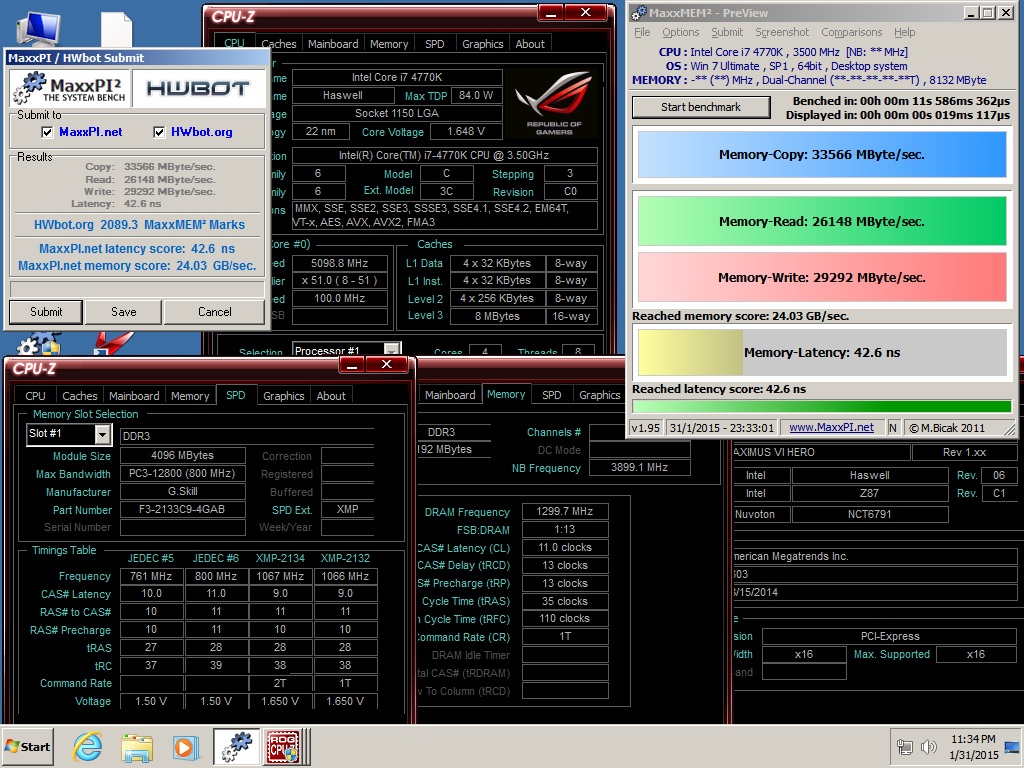Click the Memory-Copy blue result bar
Image resolution: width=1024 pixels, height=768 pixels.
point(822,155)
